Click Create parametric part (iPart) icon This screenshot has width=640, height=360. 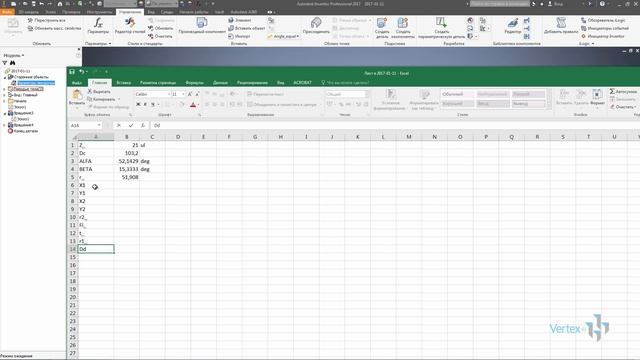click(441, 28)
